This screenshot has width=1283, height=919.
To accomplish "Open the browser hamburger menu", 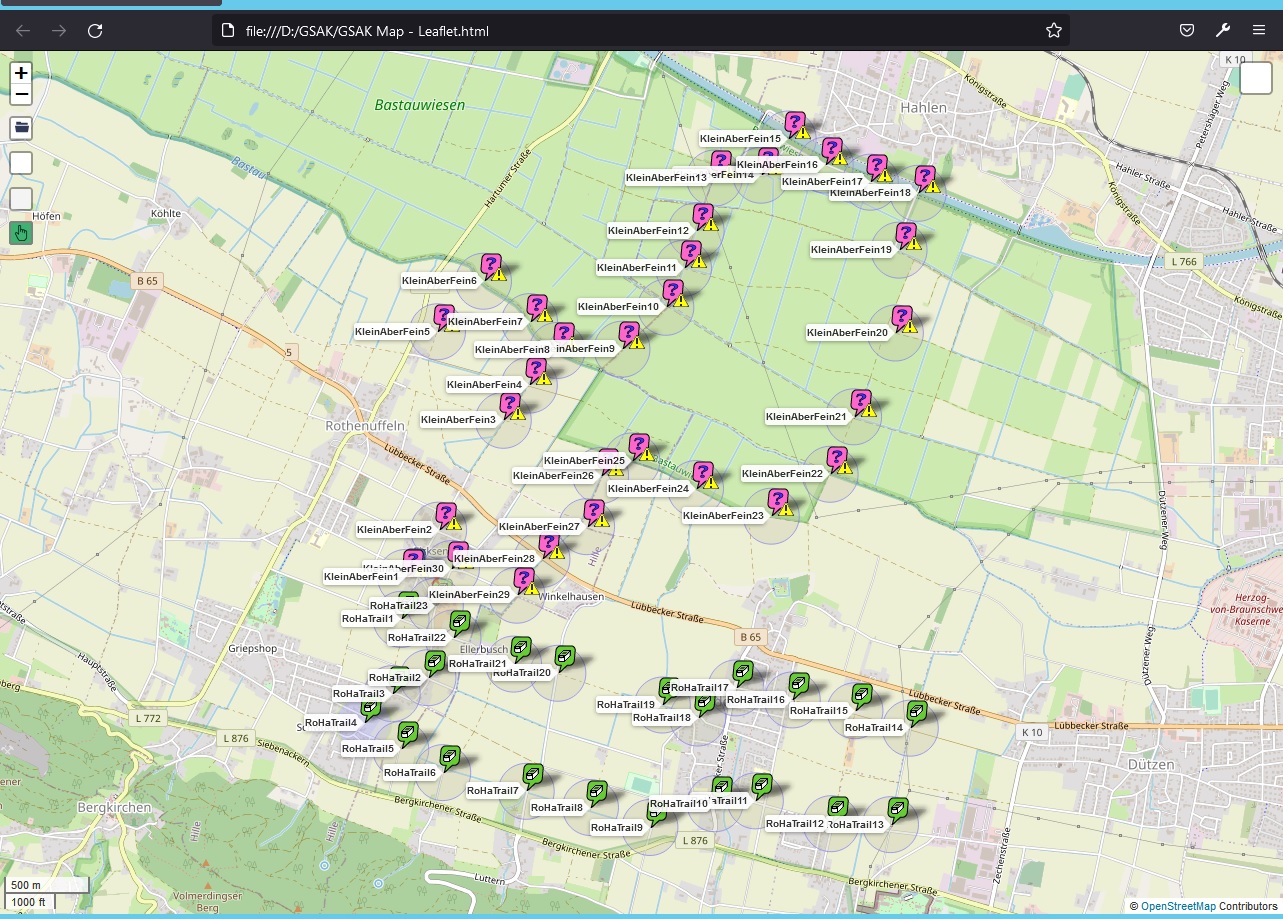I will click(1259, 31).
